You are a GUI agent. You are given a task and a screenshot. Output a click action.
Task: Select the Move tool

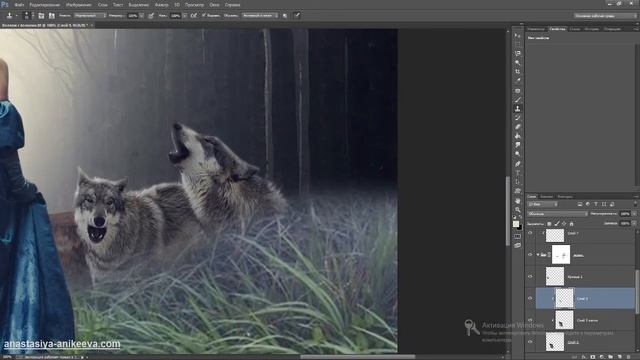click(x=518, y=36)
